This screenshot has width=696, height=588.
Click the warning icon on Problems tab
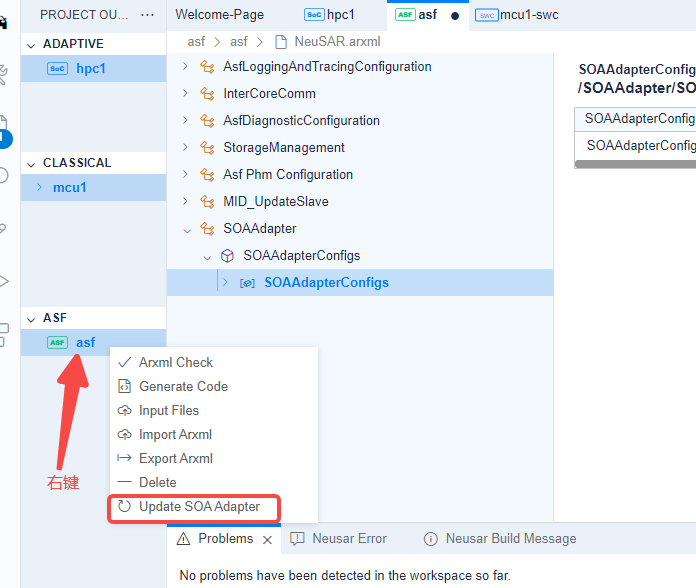[184, 539]
